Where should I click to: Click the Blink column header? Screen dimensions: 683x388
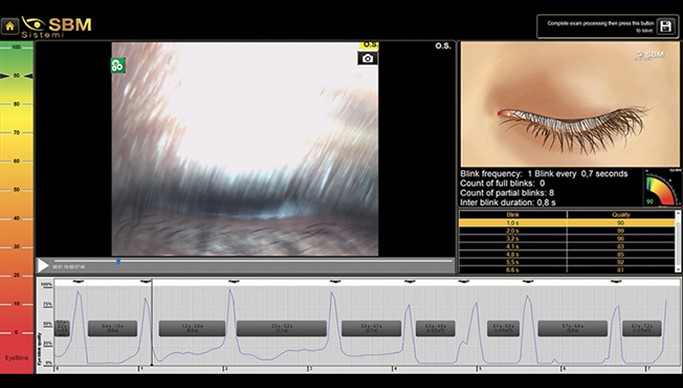(x=513, y=215)
